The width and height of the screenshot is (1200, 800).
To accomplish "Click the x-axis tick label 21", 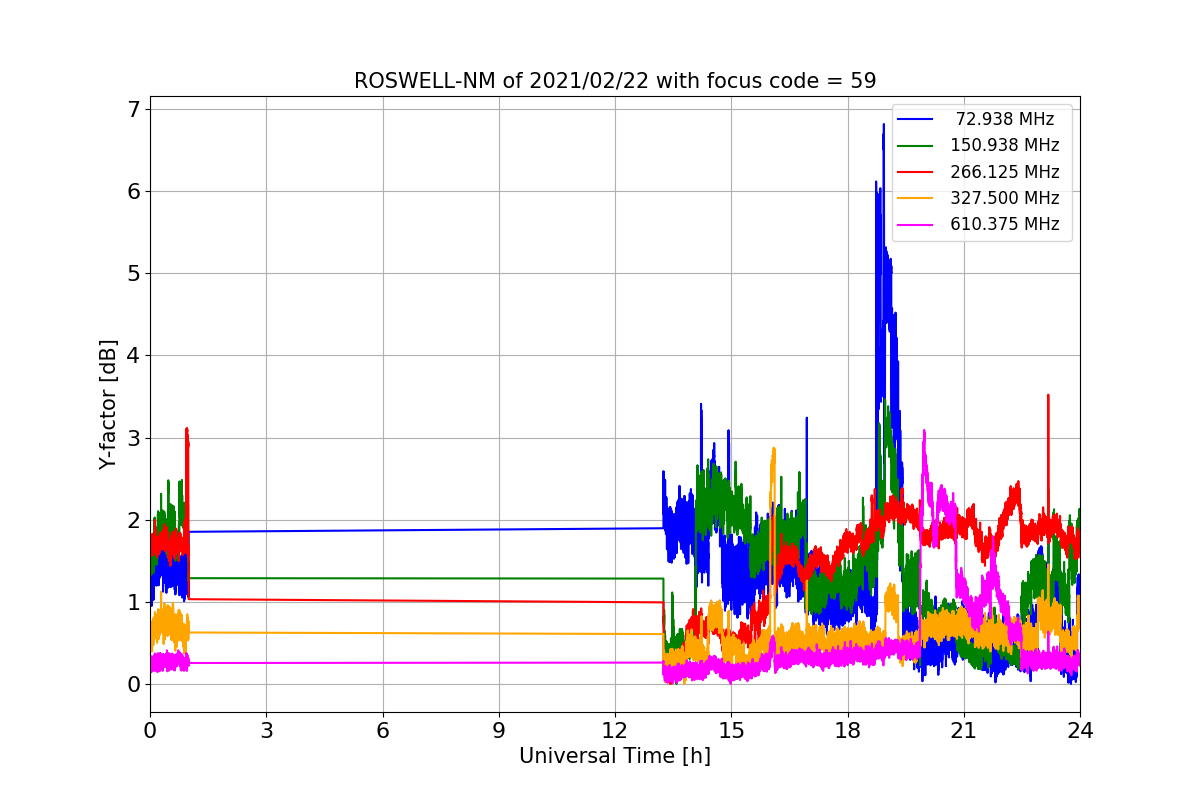I will coord(964,731).
